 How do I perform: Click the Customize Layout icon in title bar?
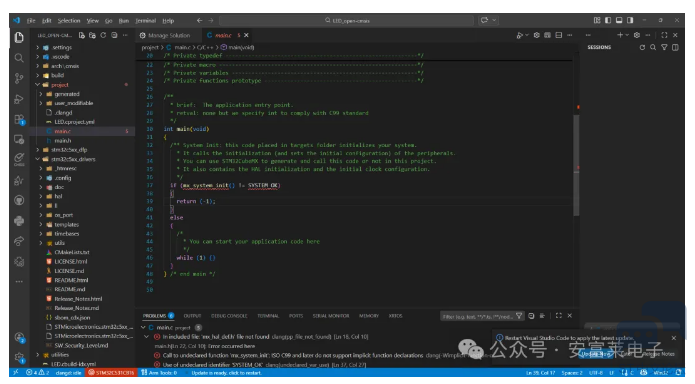coord(597,20)
